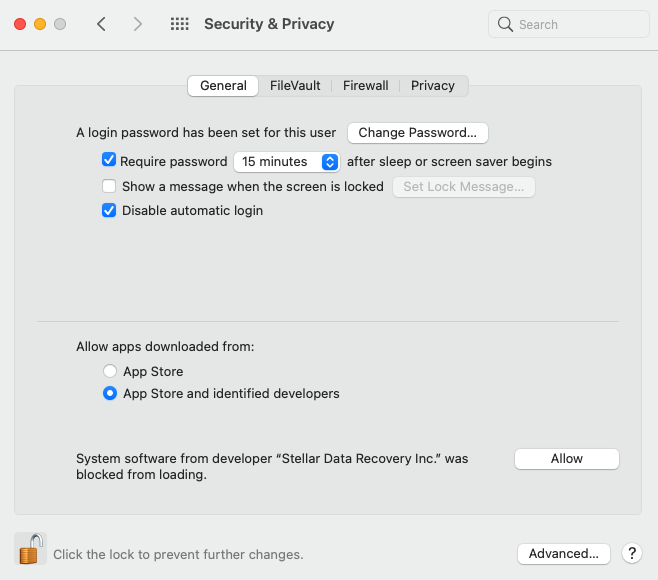Click the lock icon to prevent changes
The height and width of the screenshot is (580, 658).
(x=31, y=549)
